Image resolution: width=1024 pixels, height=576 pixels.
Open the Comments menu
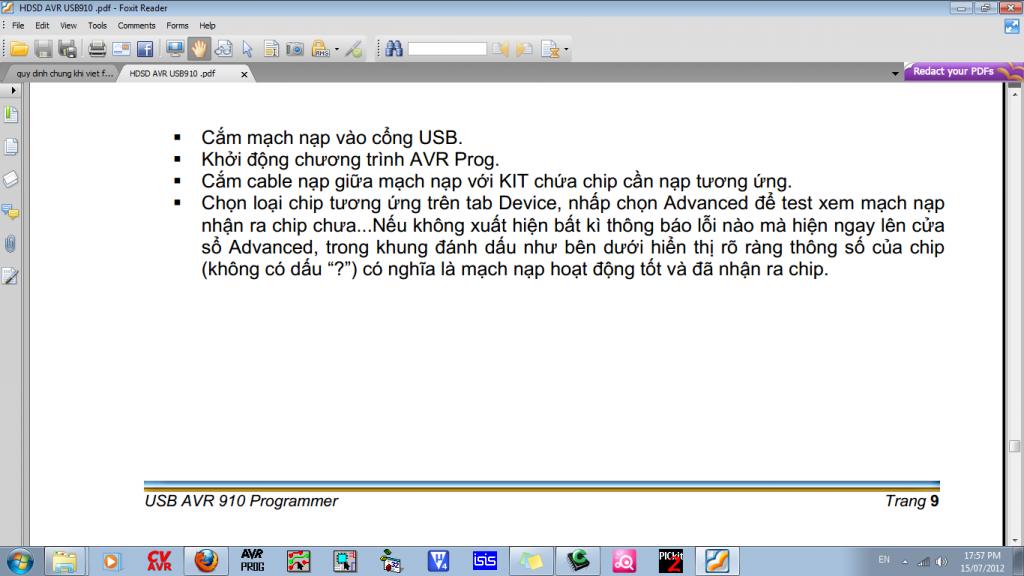click(136, 25)
